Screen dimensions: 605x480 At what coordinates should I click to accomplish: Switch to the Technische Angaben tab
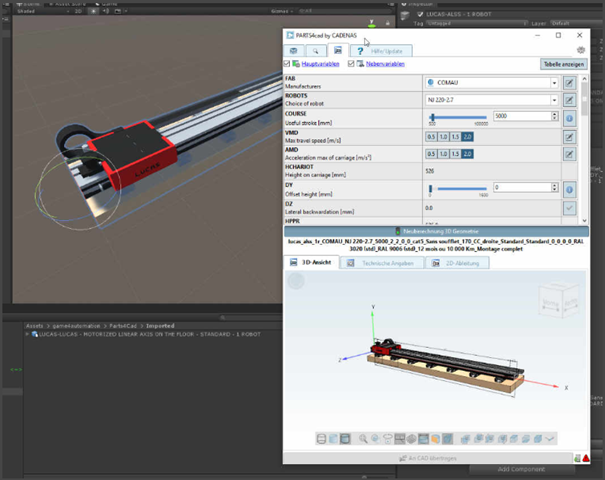(382, 262)
